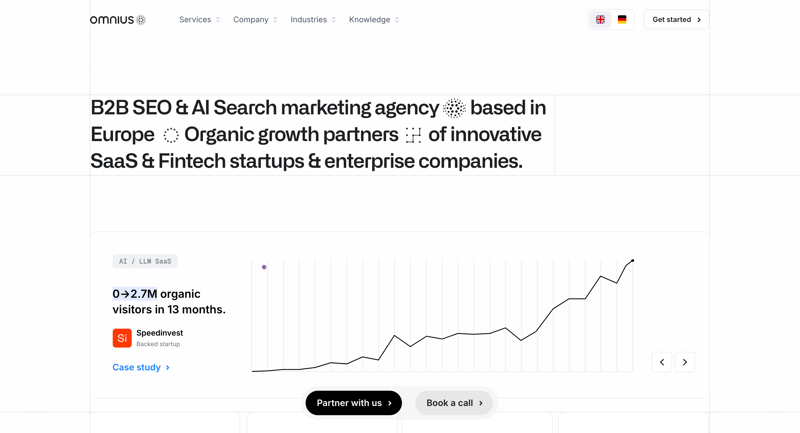
Task: Click the Book a call button
Action: [x=454, y=403]
